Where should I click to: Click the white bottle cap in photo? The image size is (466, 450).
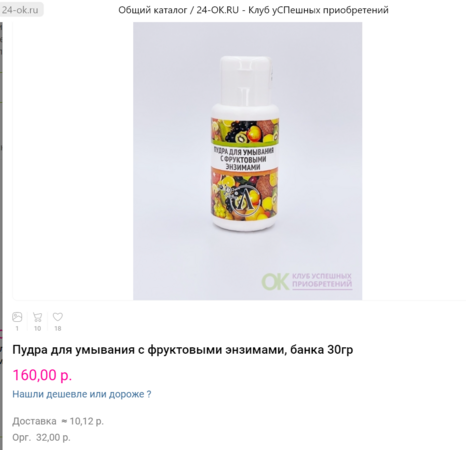245,80
